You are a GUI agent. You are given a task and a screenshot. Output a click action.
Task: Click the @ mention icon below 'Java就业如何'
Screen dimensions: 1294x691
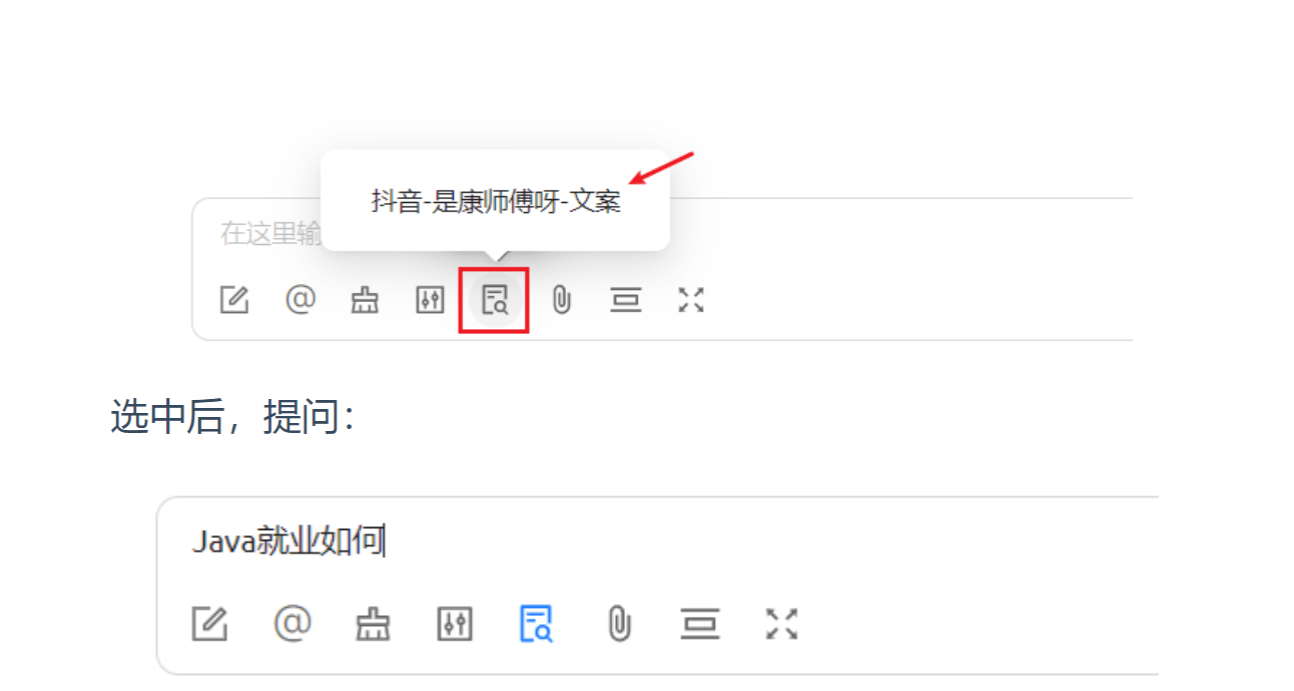click(x=293, y=624)
